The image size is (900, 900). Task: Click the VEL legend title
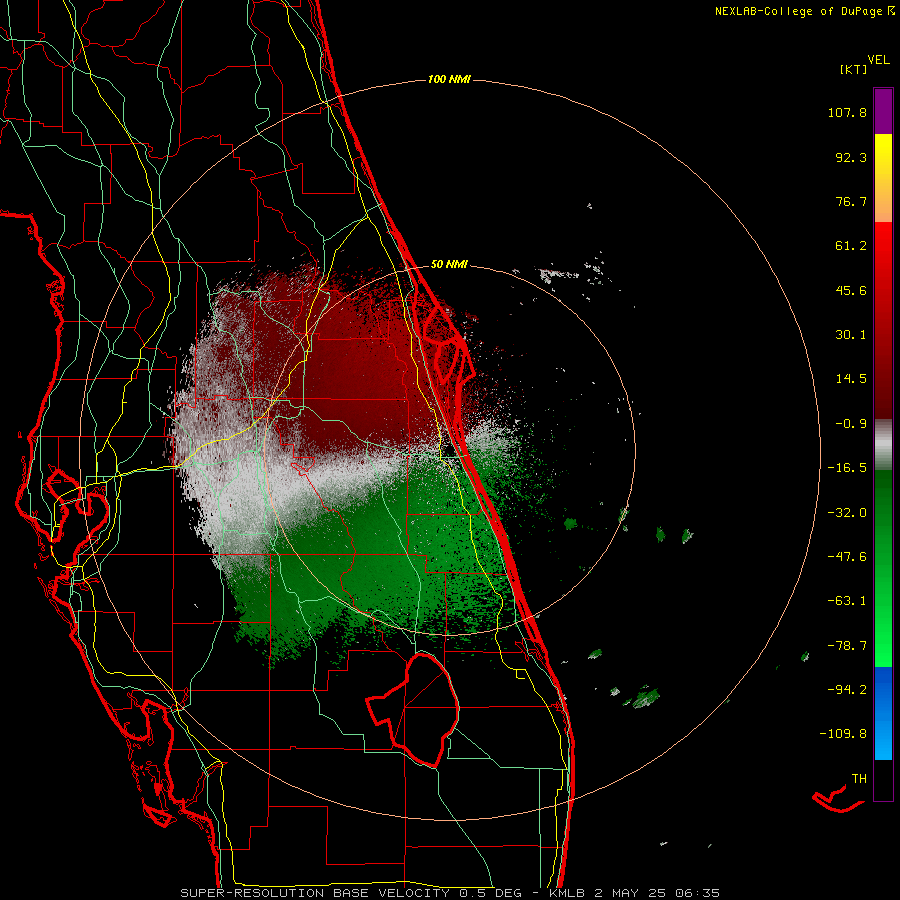coord(878,60)
